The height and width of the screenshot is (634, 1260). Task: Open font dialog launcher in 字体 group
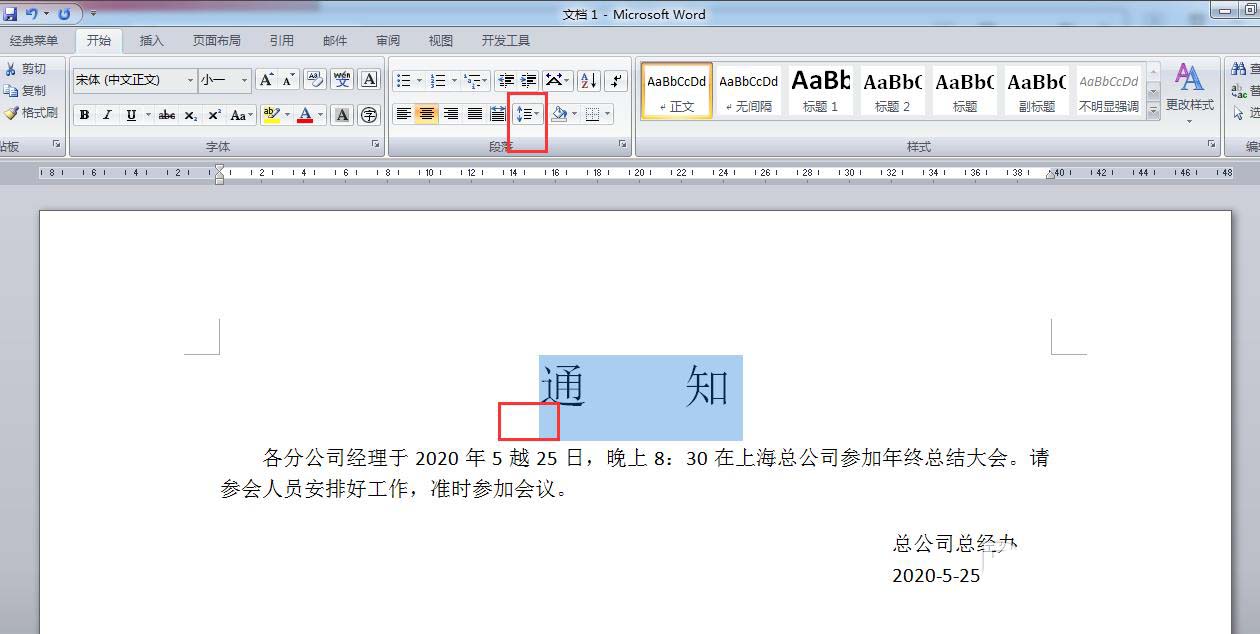376,145
